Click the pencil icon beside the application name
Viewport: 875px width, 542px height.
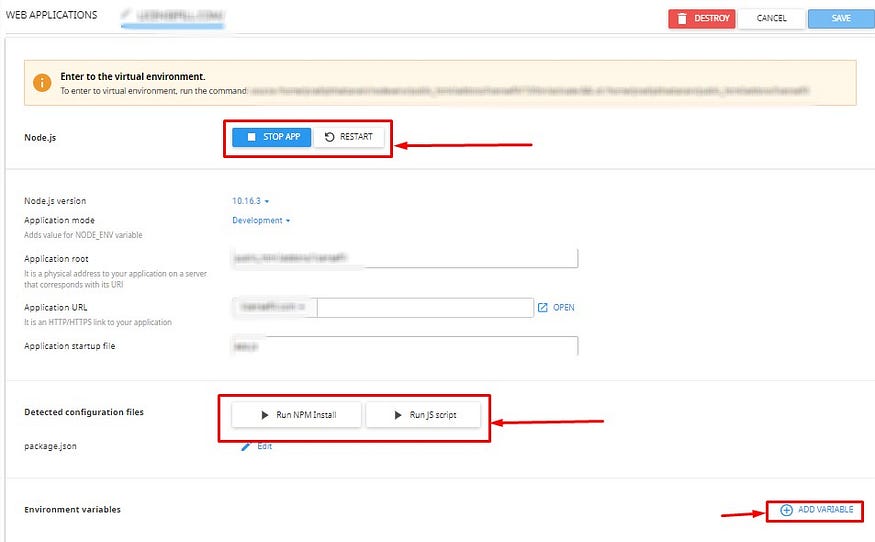(x=126, y=16)
